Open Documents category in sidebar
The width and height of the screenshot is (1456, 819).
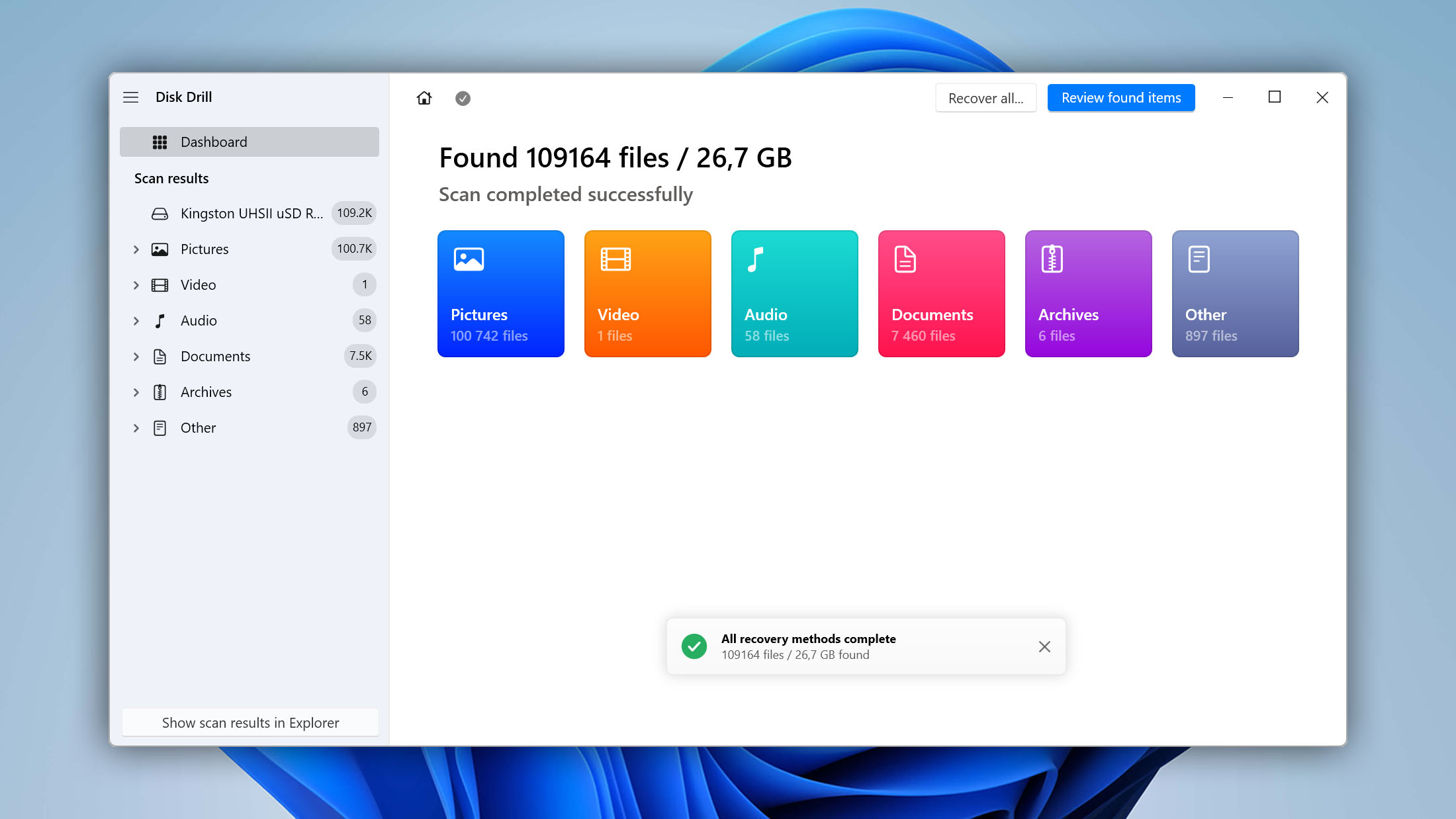pos(249,356)
